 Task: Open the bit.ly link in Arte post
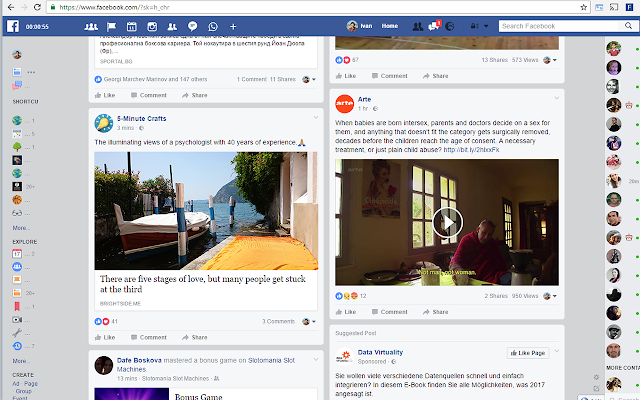pos(471,150)
